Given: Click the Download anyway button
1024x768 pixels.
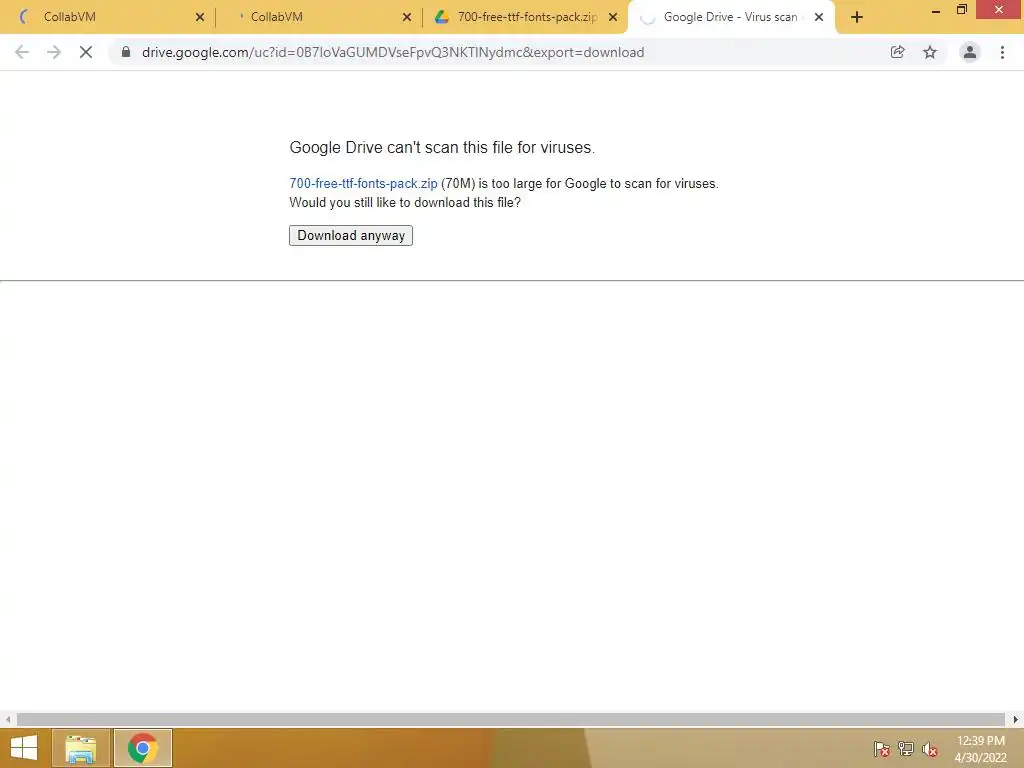Looking at the screenshot, I should tap(351, 235).
